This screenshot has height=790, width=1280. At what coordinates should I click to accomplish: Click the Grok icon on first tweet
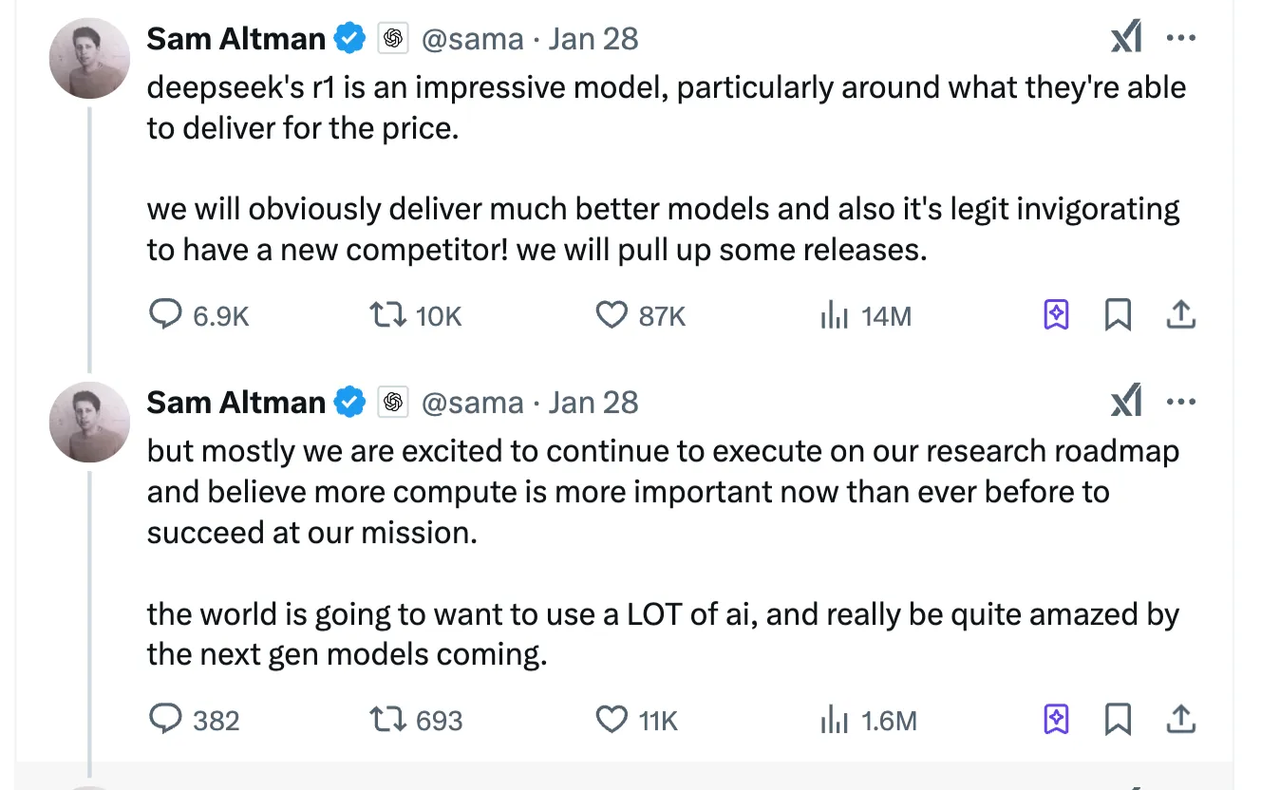(1126, 39)
